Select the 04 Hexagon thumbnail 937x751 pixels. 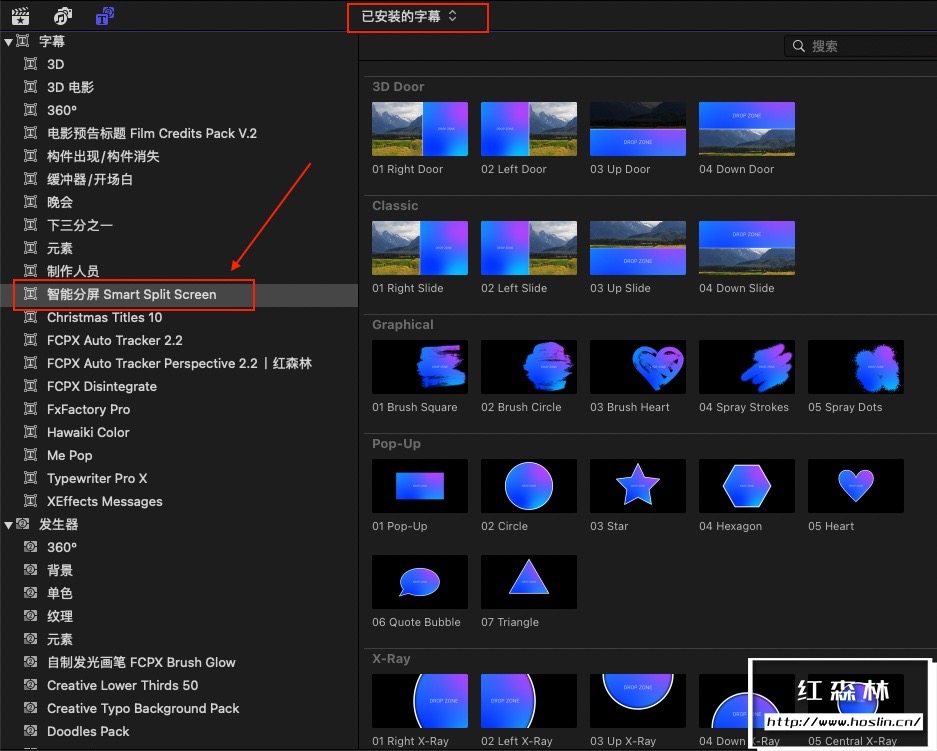[x=747, y=486]
